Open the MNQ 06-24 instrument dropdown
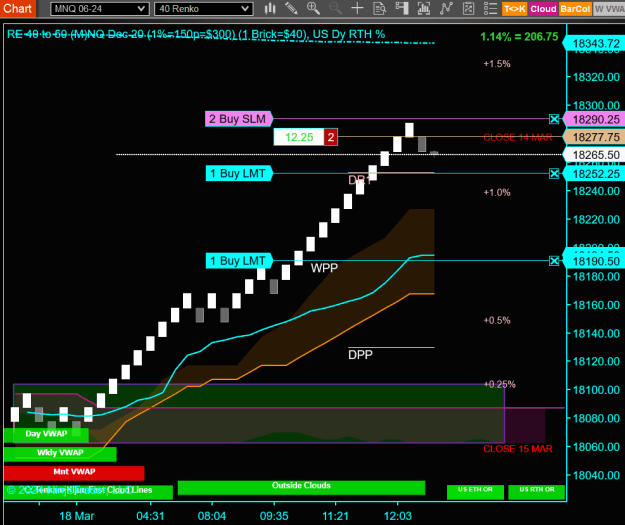The image size is (625, 525). (100, 9)
